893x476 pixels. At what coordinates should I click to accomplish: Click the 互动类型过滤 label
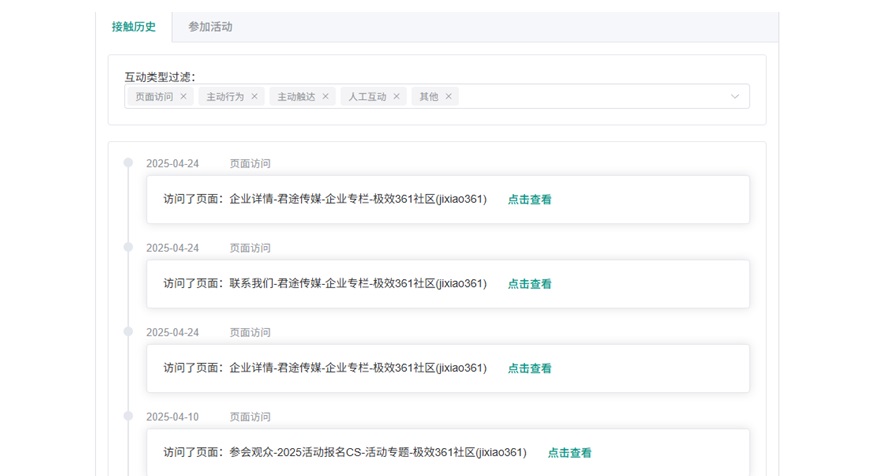[159, 77]
